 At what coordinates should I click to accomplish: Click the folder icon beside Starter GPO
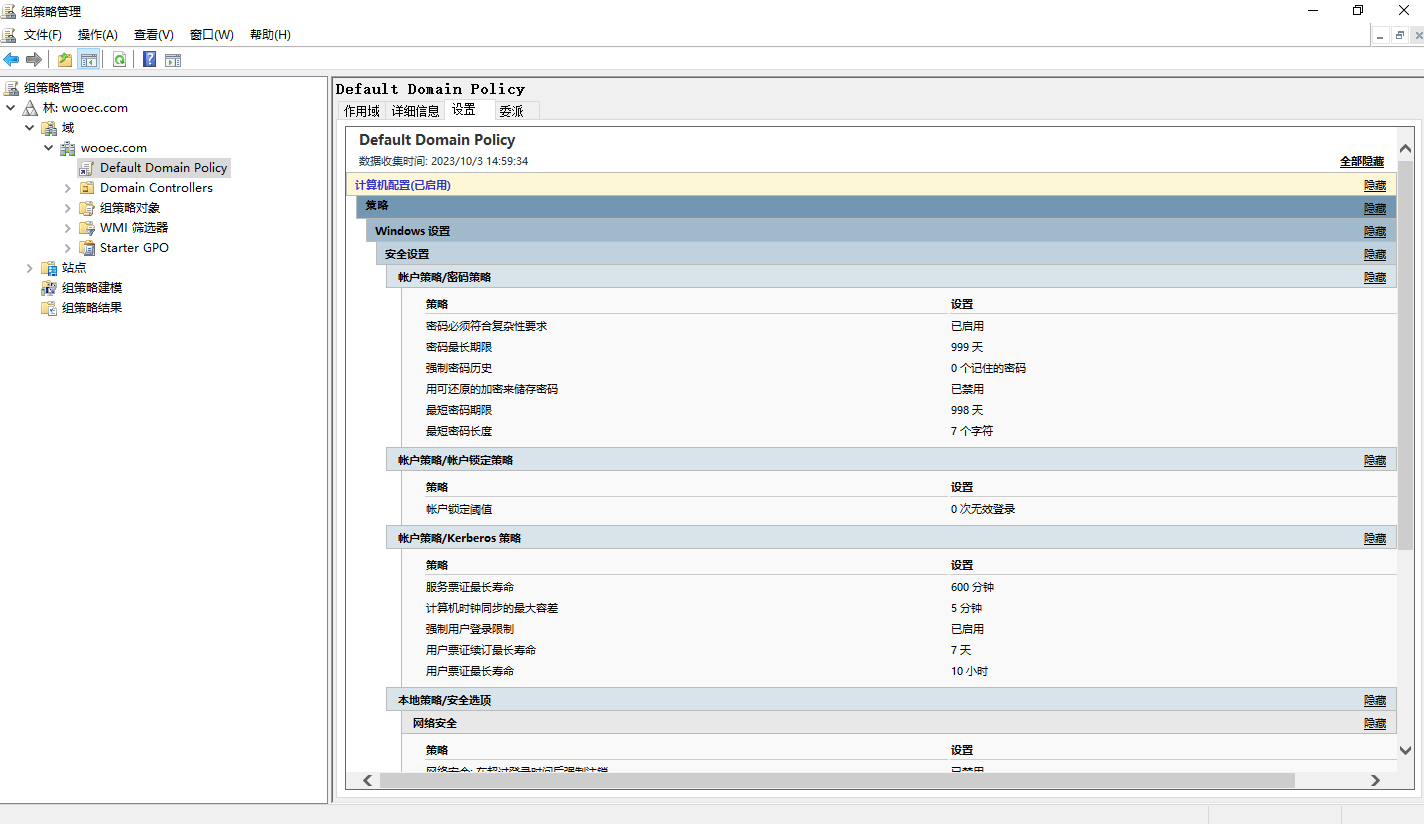click(87, 247)
